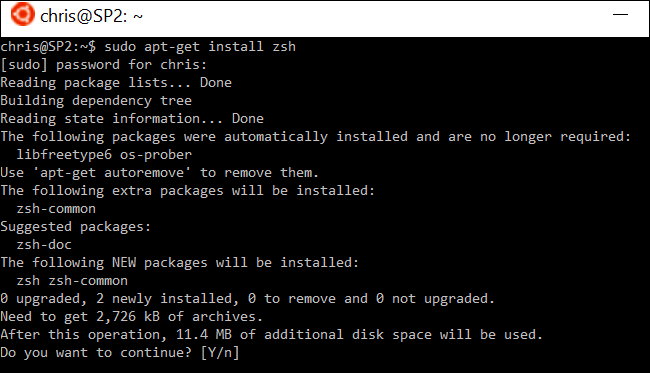Click the Reading package lists... Done line
This screenshot has height=373, width=650.
pyautogui.click(x=116, y=83)
